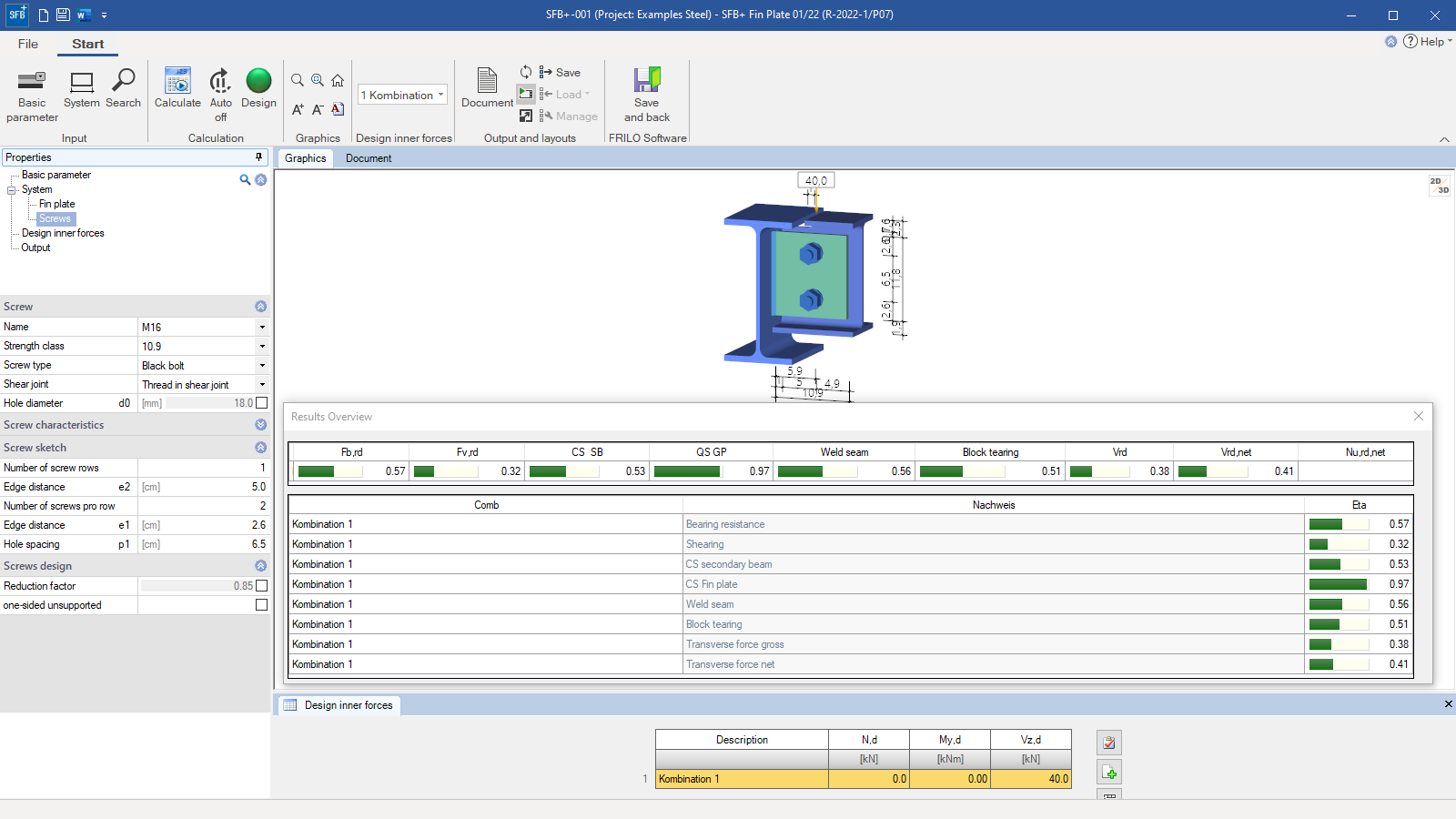Open the Basic parameter ribbon button
Viewport: 1456px width, 819px height.
click(32, 95)
